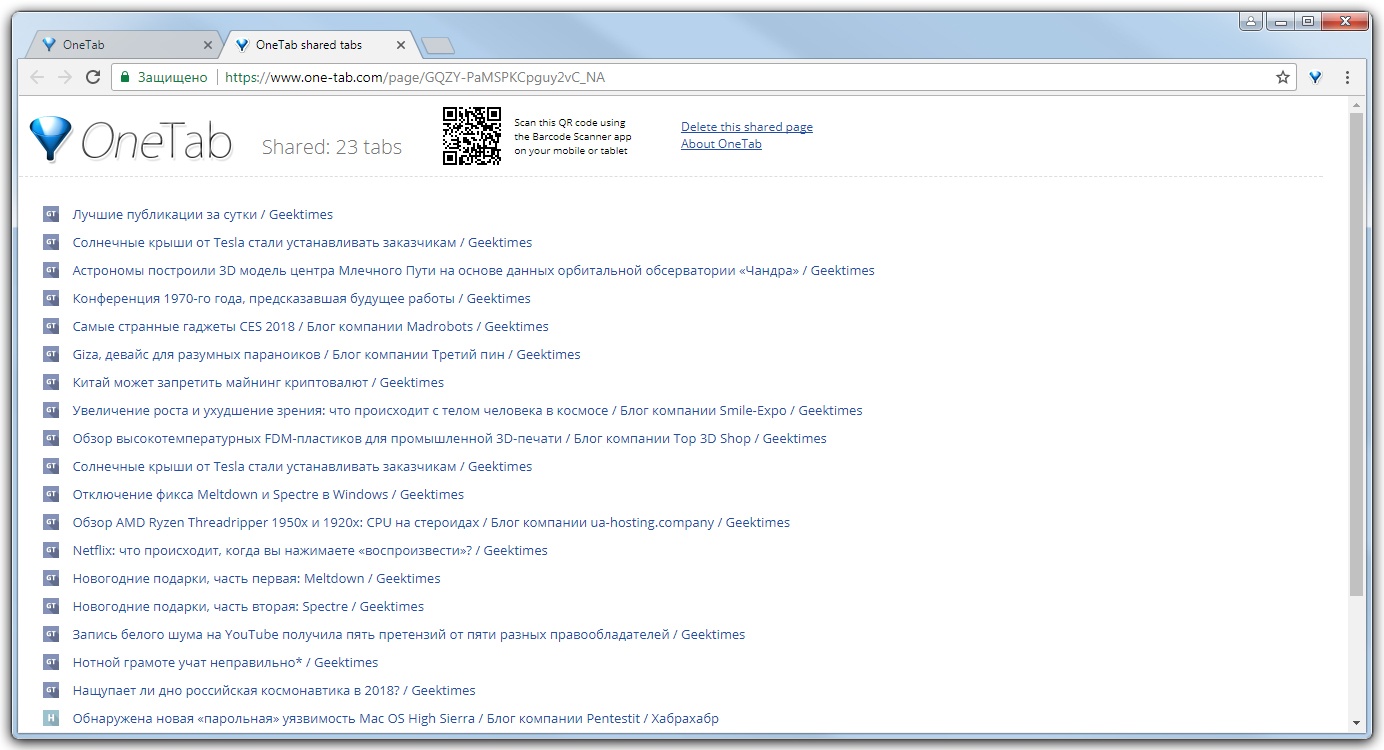Click the Chrome user profile button
This screenshot has width=1384, height=750.
pos(1251,20)
